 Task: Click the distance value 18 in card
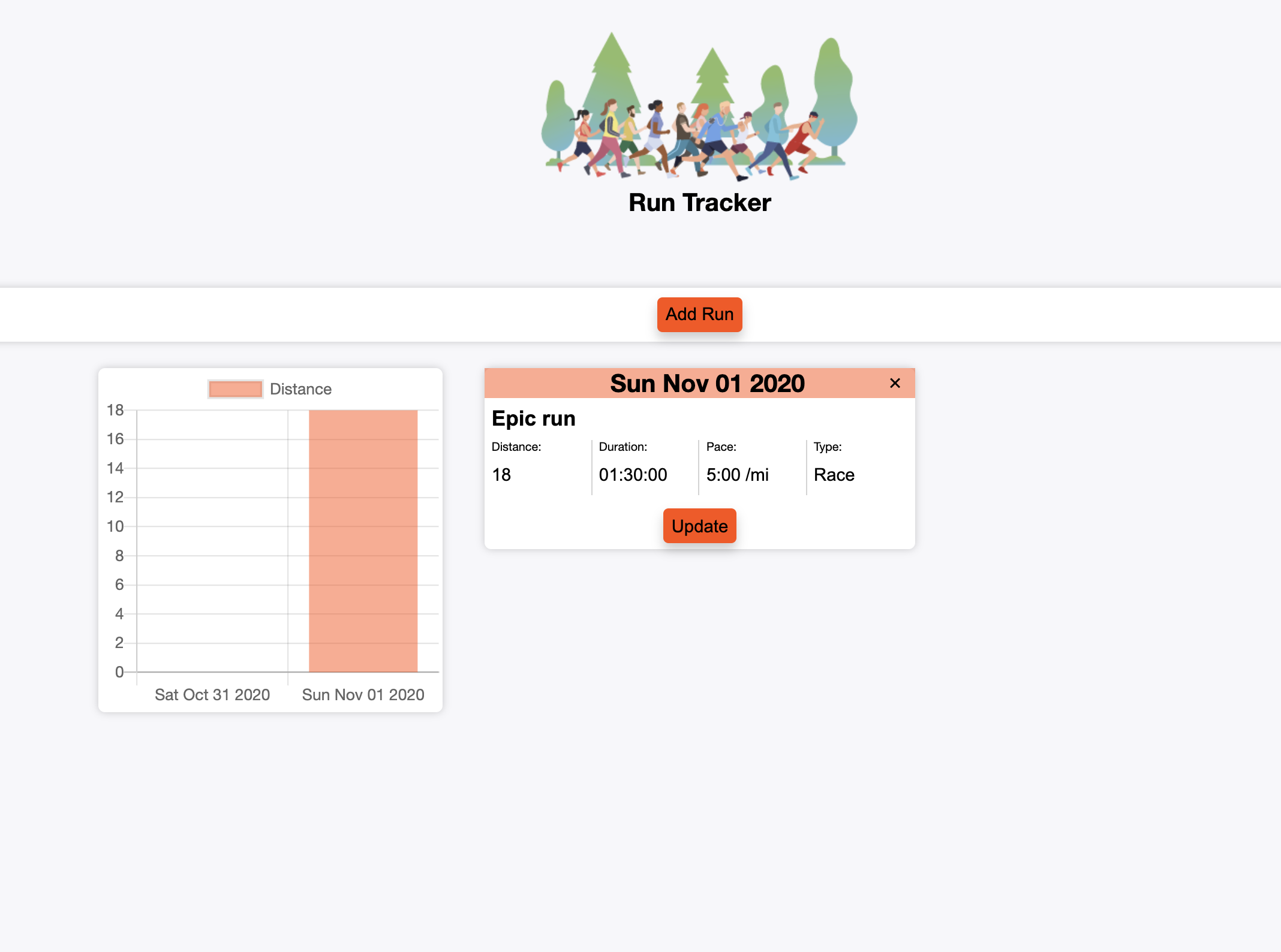pos(501,475)
